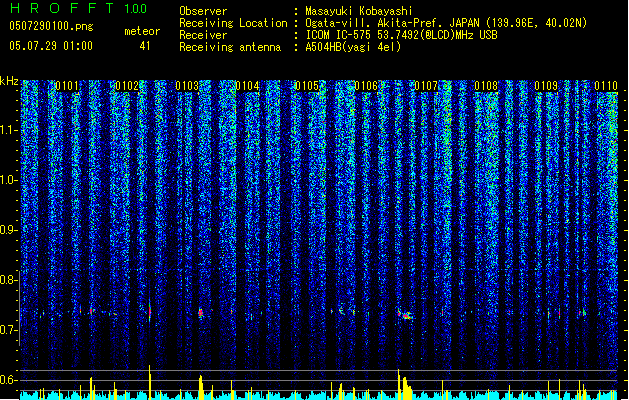Click observer name Masayuki Kobayashi
Viewport: 629px width, 400px height.
click(x=359, y=11)
